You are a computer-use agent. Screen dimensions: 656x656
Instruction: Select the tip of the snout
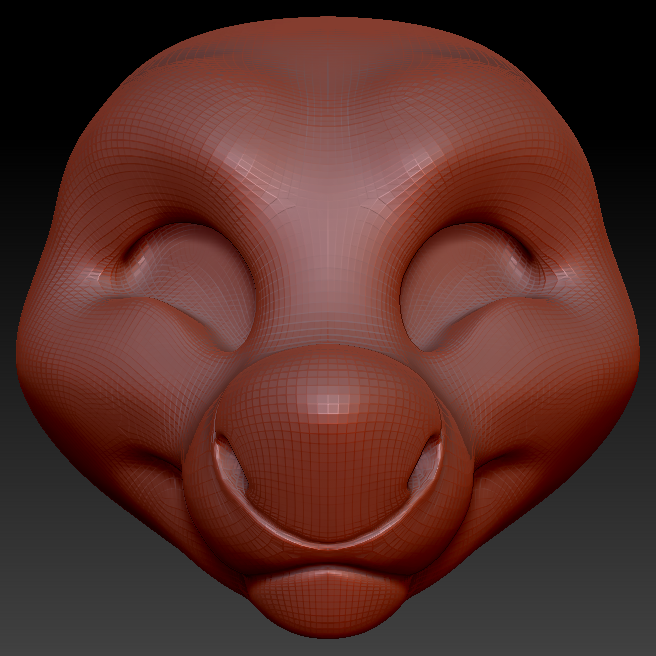point(326,400)
